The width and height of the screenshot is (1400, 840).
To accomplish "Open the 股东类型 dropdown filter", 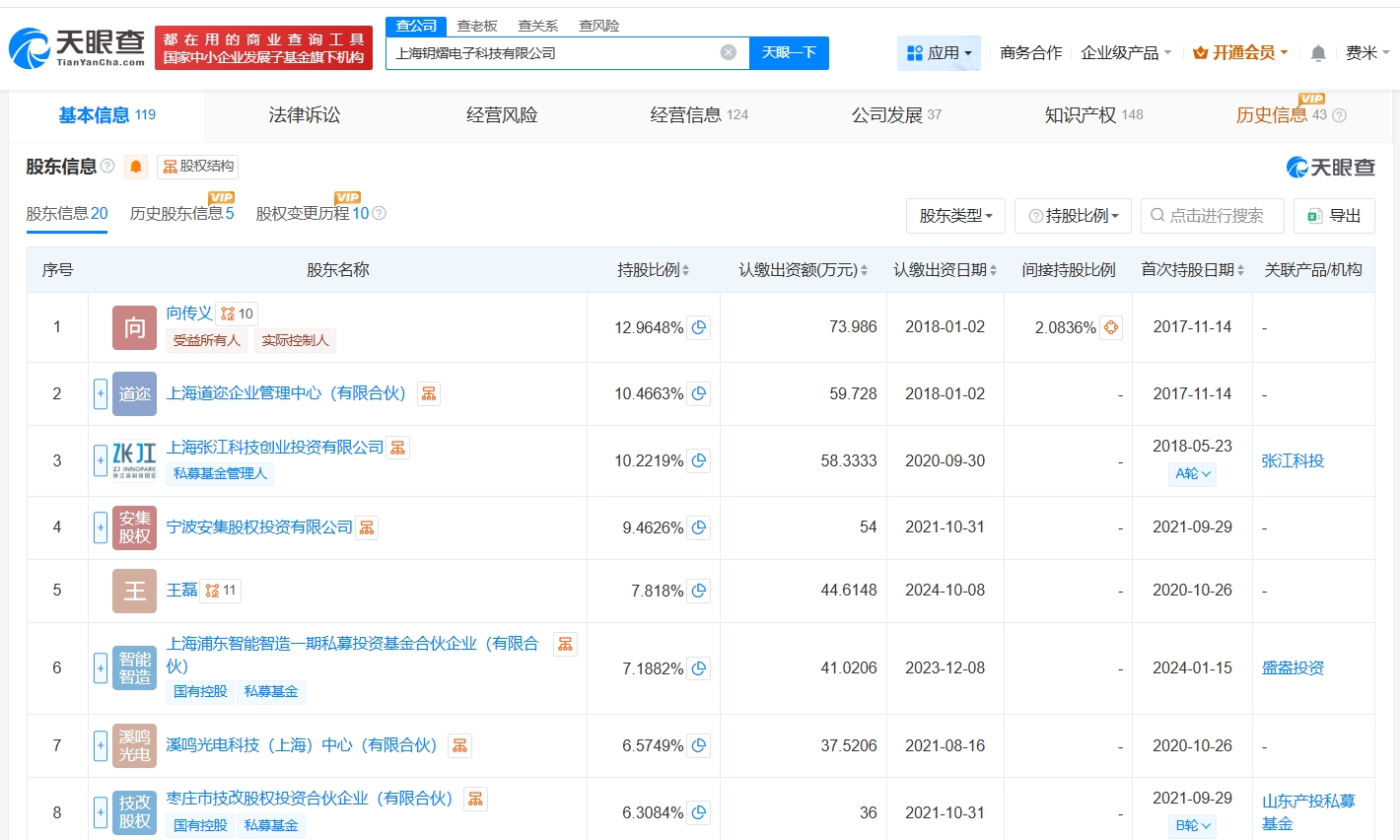I will click(x=954, y=216).
